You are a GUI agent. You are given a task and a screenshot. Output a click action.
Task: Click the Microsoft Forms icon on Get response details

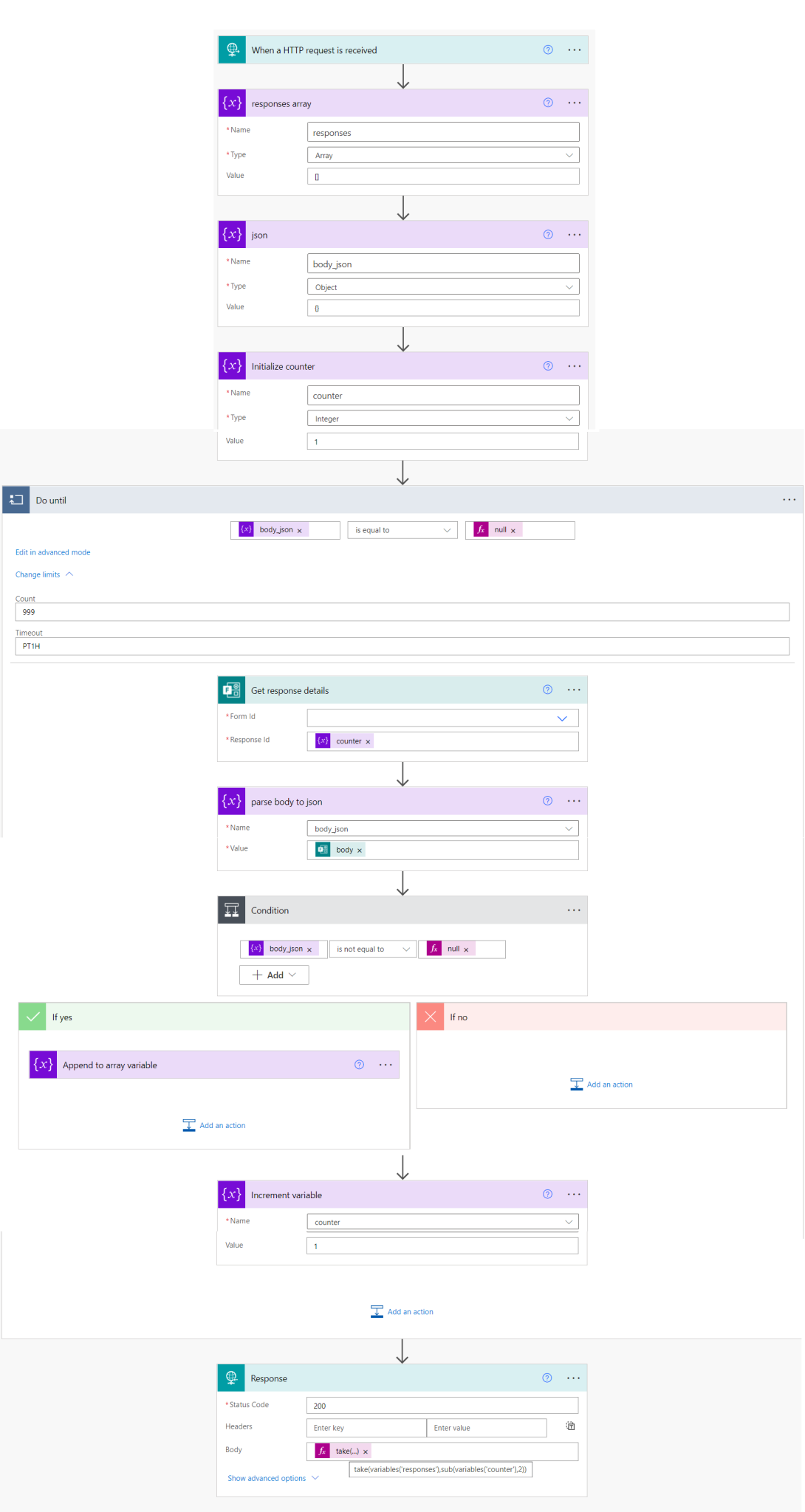pyautogui.click(x=232, y=690)
